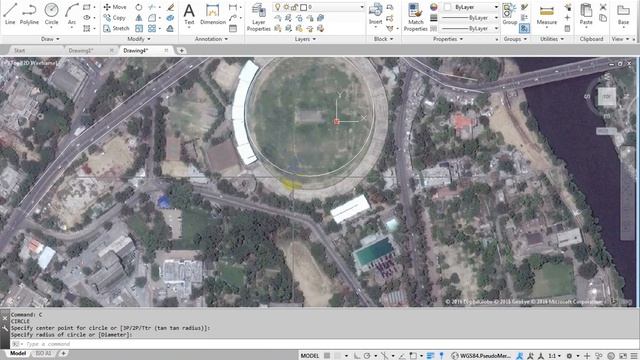Click the MODEL space button in status bar
This screenshot has height=360, width=640.
pyautogui.click(x=310, y=356)
